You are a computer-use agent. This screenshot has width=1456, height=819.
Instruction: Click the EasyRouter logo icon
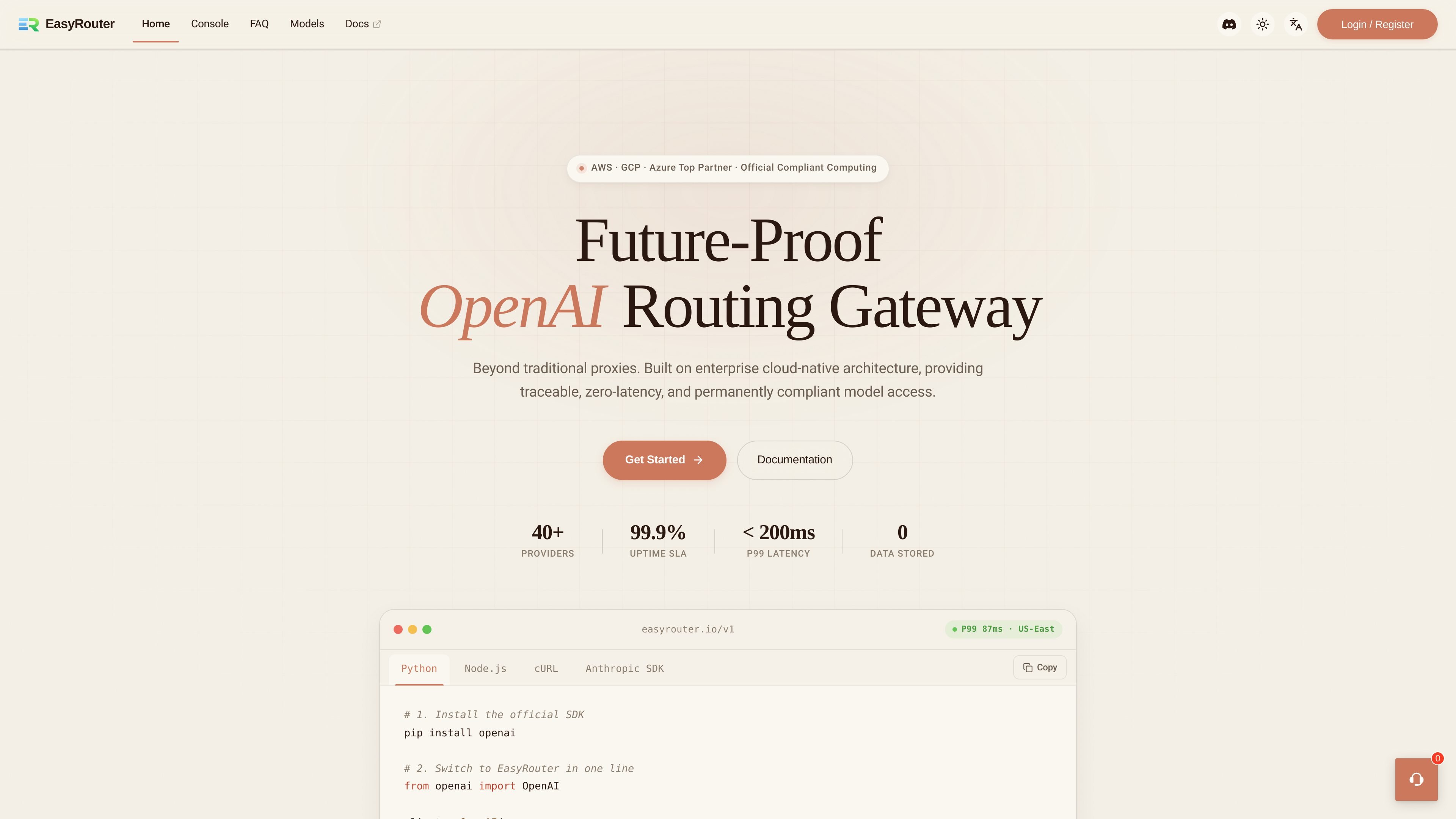click(29, 24)
